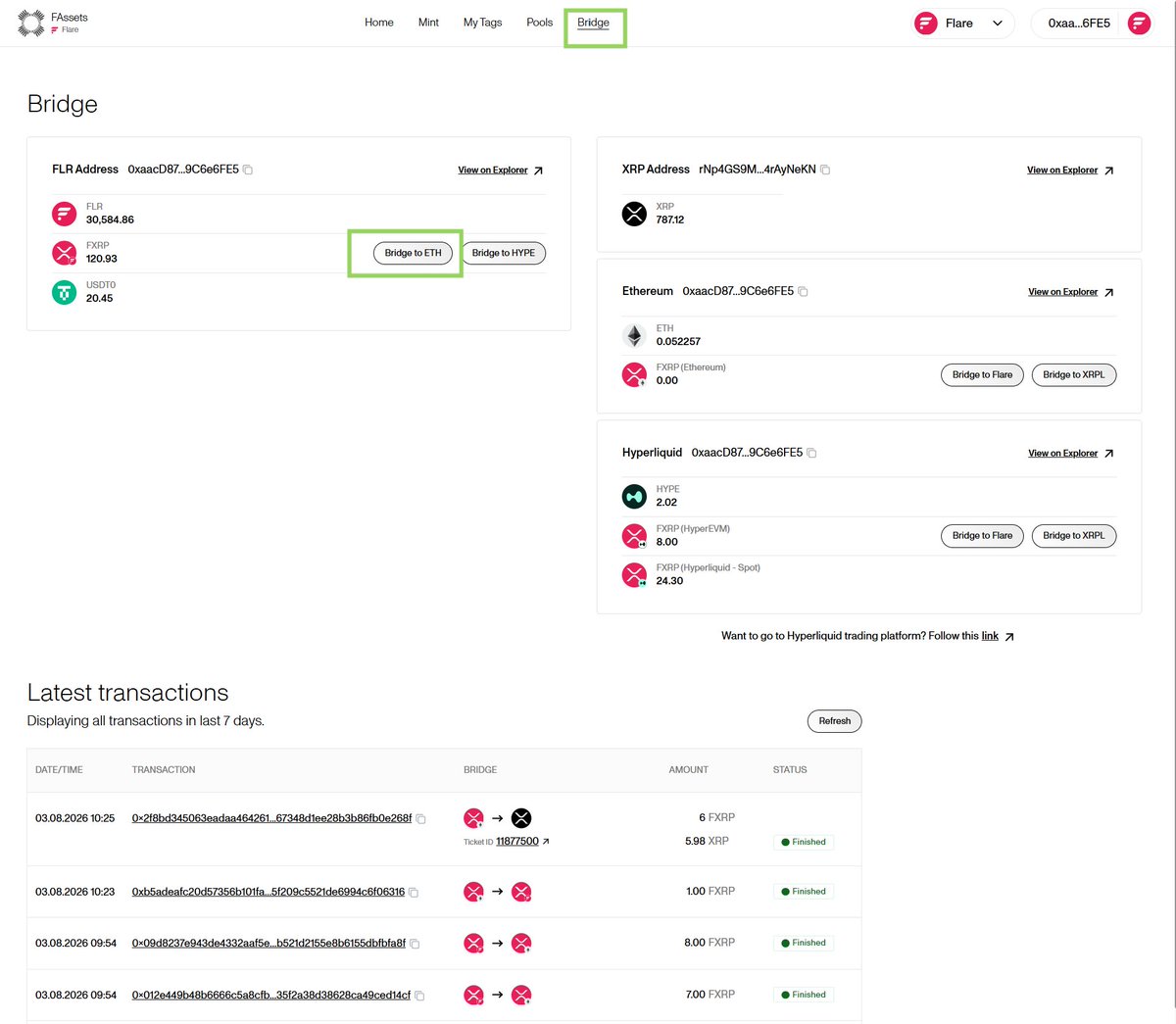Select the Bridge tab
1176x1024 pixels.
pos(593,23)
